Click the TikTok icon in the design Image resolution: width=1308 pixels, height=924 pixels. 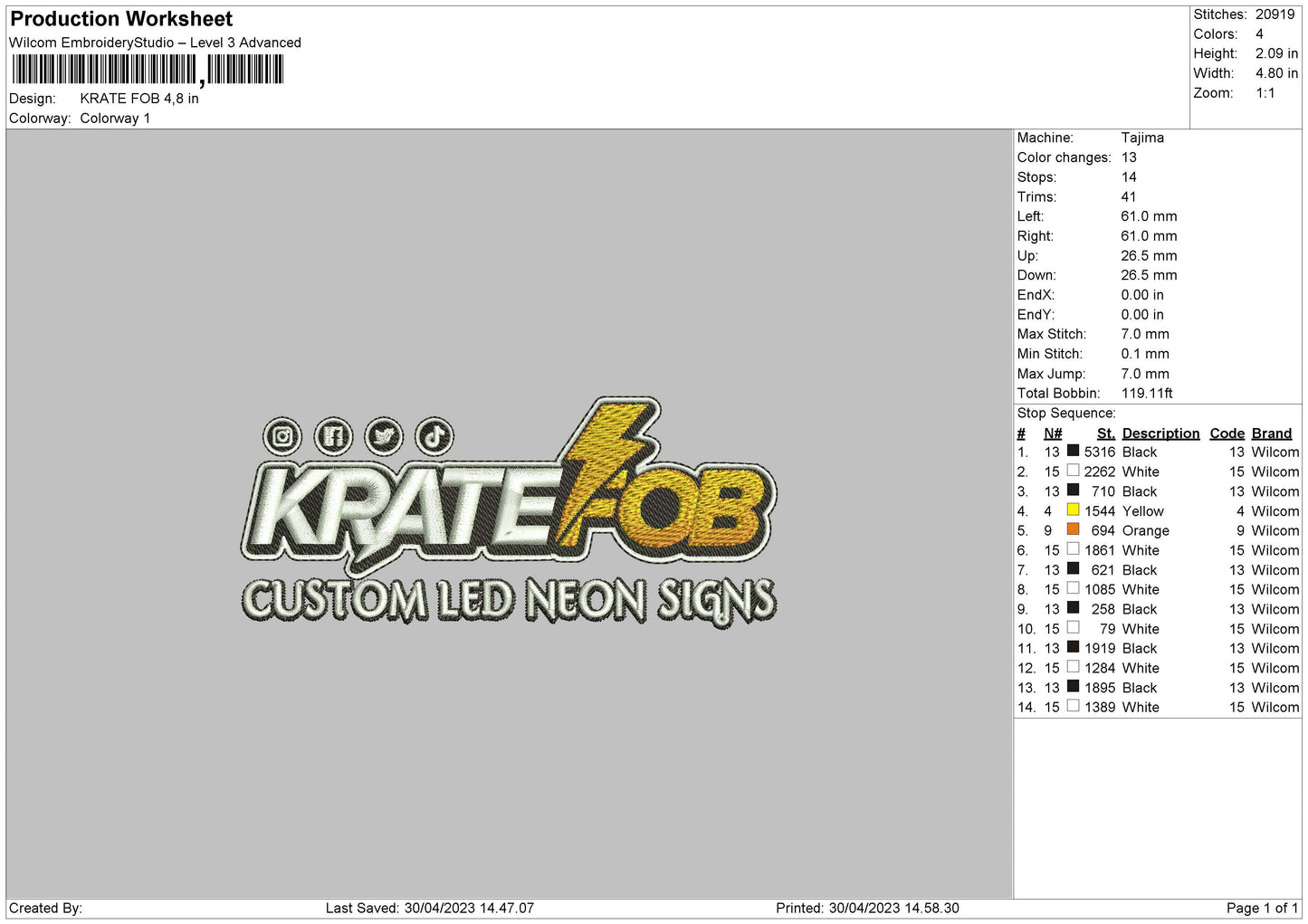[434, 437]
